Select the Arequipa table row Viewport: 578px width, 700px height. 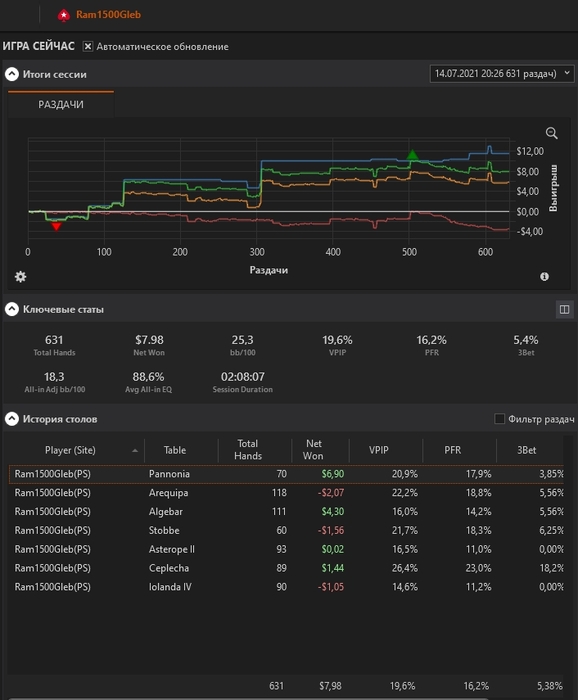pos(286,493)
